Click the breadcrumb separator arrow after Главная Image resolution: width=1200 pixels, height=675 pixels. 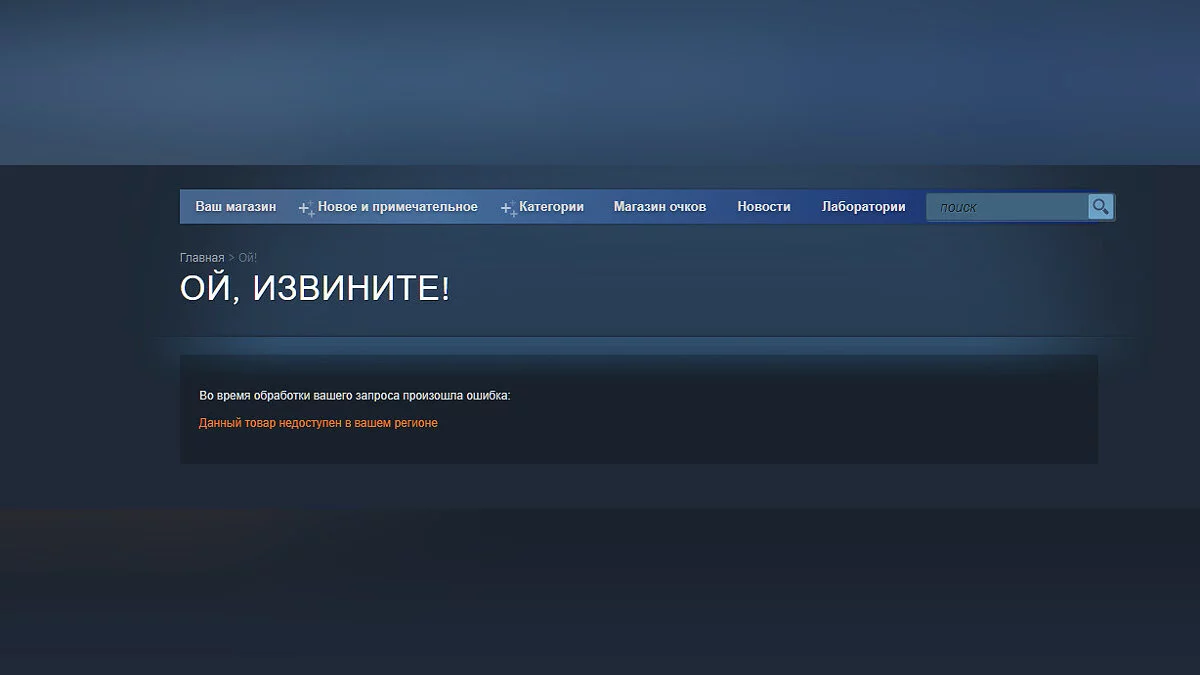231,258
